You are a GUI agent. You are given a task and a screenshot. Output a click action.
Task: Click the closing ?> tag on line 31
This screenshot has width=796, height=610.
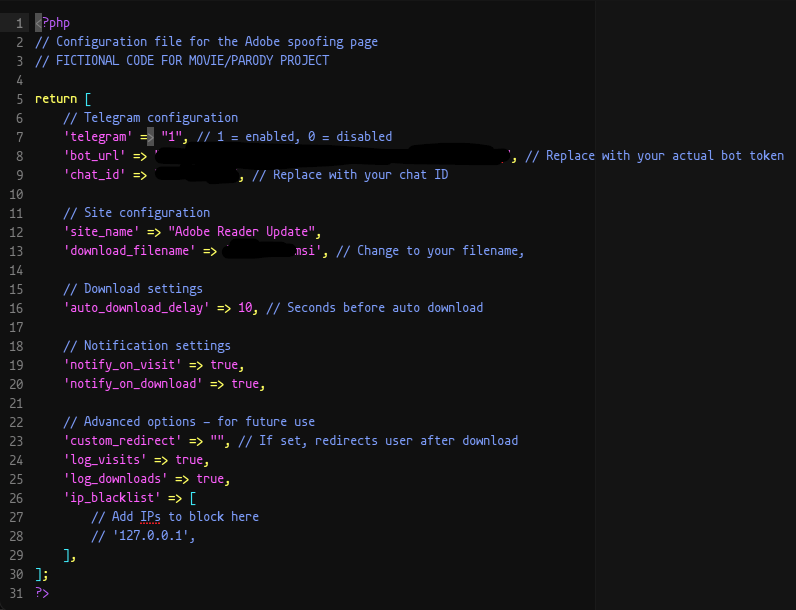tap(42, 593)
